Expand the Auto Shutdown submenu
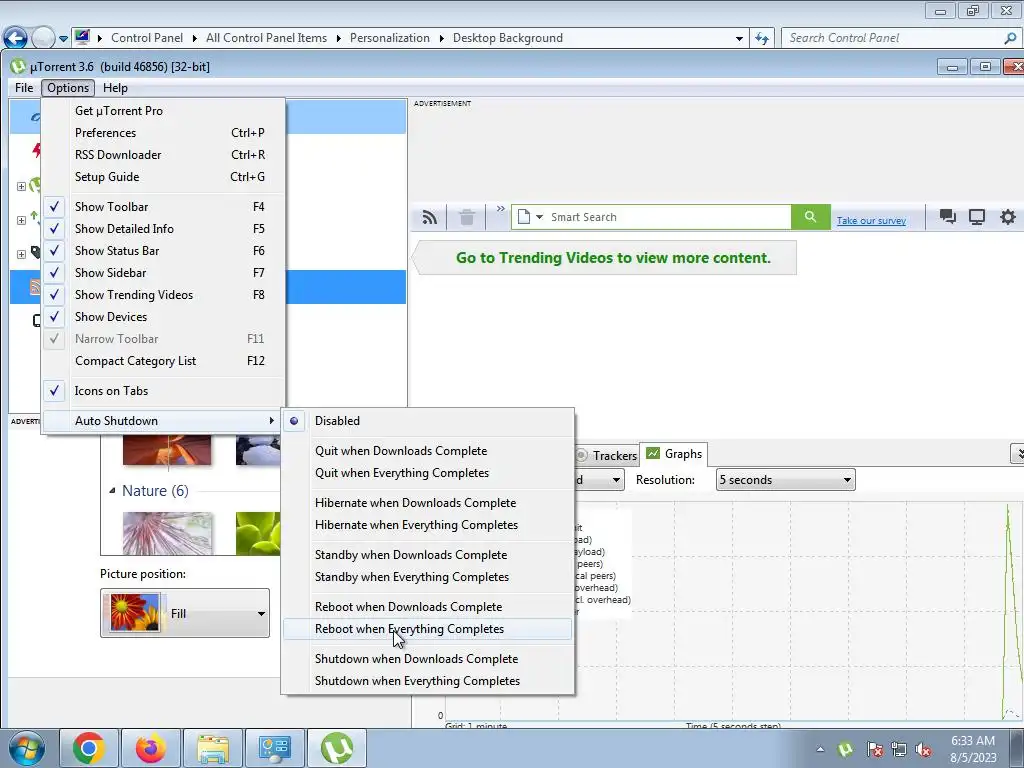 coord(164,421)
